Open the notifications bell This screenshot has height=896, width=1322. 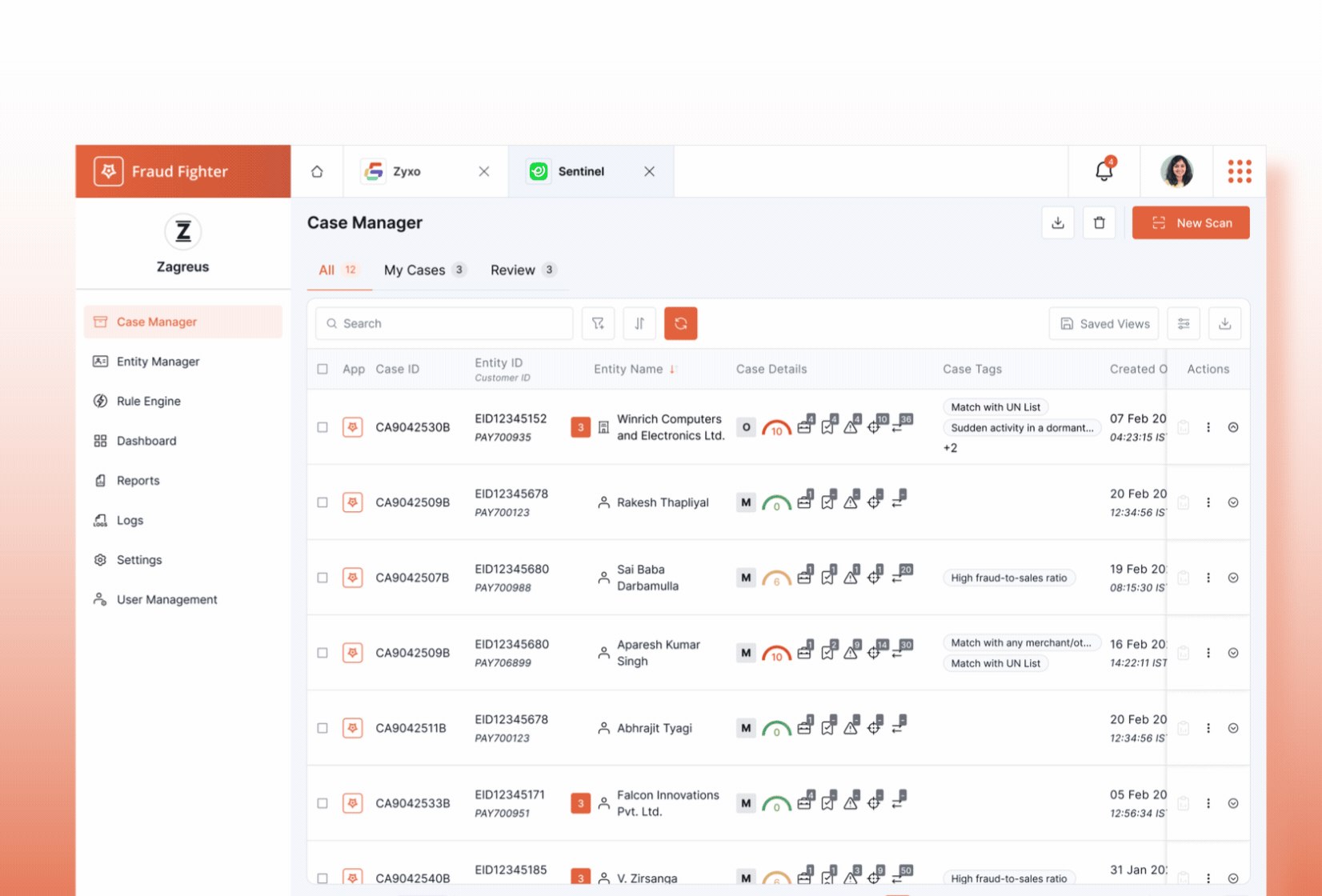[x=1104, y=170]
